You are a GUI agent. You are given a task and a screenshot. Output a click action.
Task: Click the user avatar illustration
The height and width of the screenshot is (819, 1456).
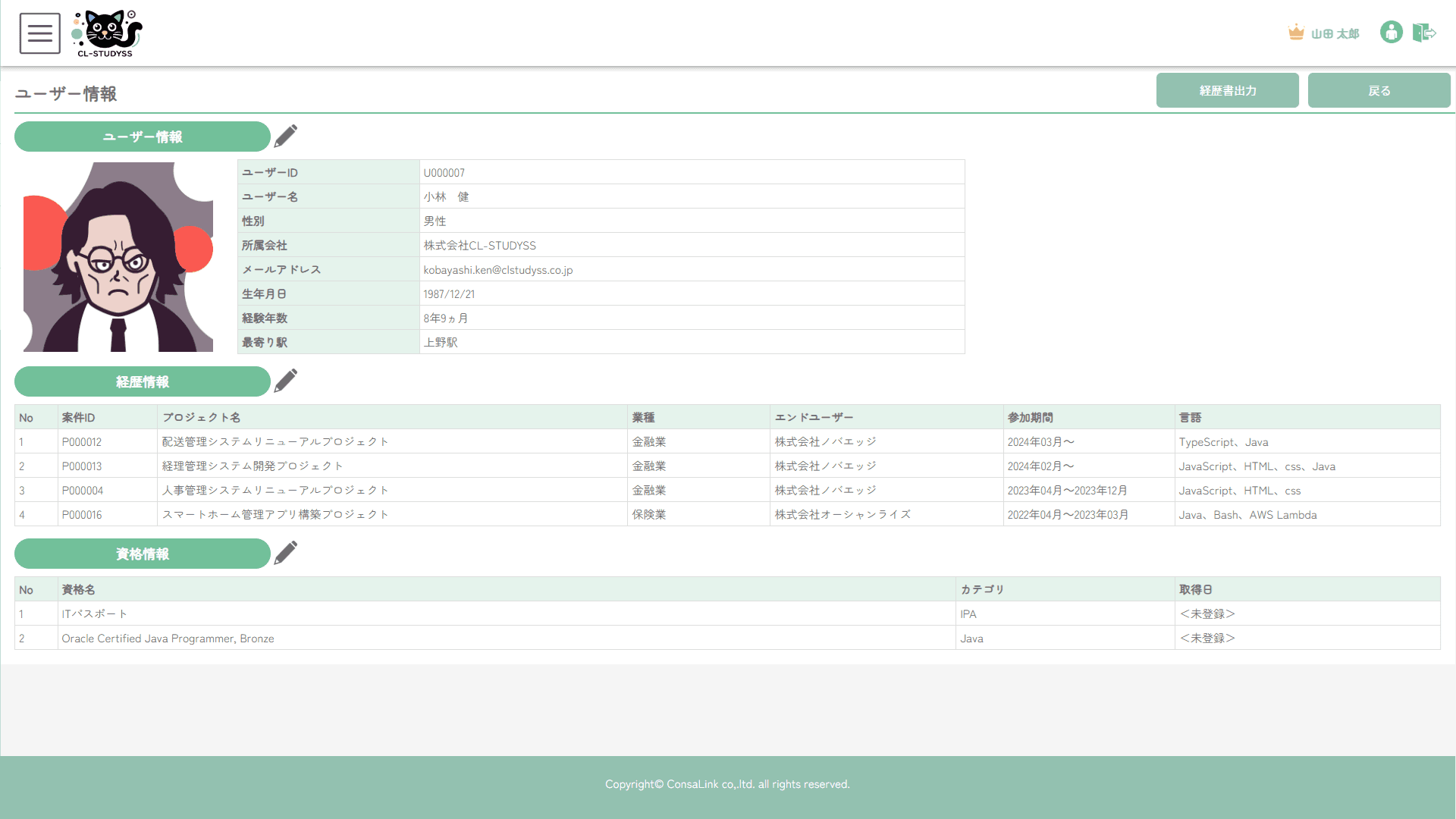point(117,256)
